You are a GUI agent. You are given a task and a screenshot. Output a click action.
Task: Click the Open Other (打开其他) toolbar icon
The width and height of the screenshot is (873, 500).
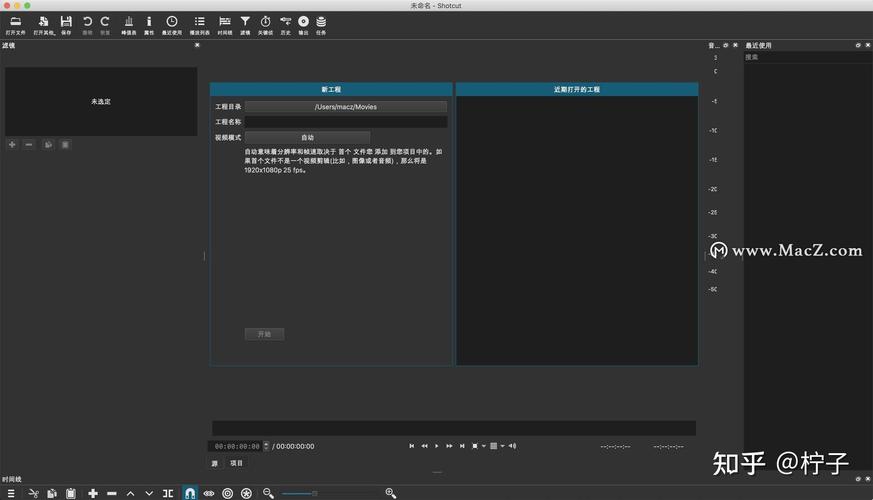(x=43, y=25)
